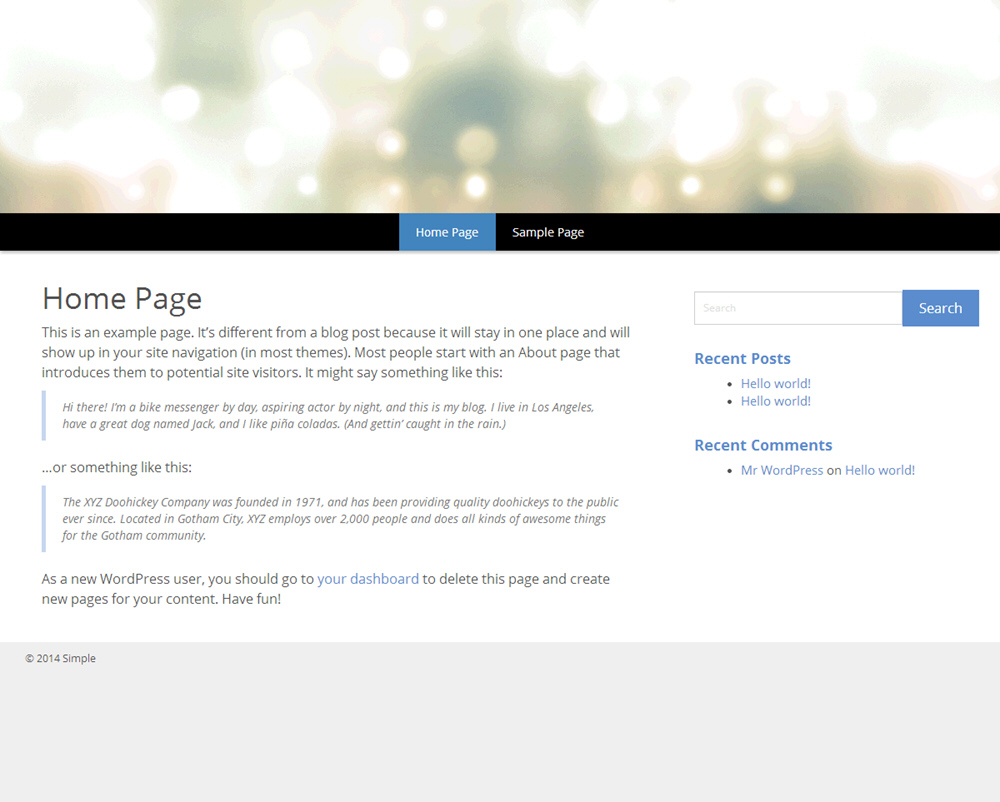Click the bike messenger blockquote
The width and height of the screenshot is (1000, 802).
click(x=330, y=415)
